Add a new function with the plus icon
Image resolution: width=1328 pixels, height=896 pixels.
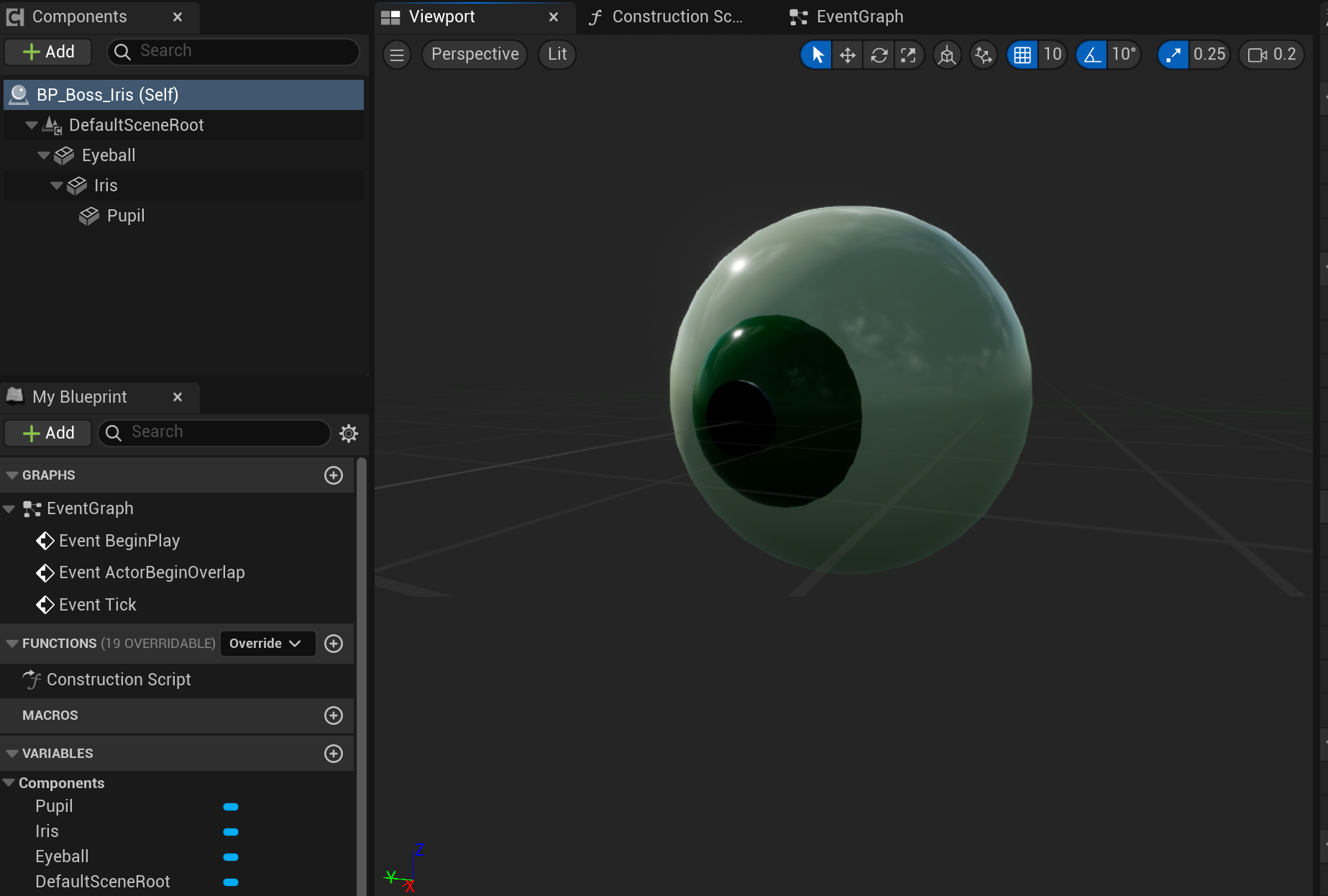(x=334, y=644)
